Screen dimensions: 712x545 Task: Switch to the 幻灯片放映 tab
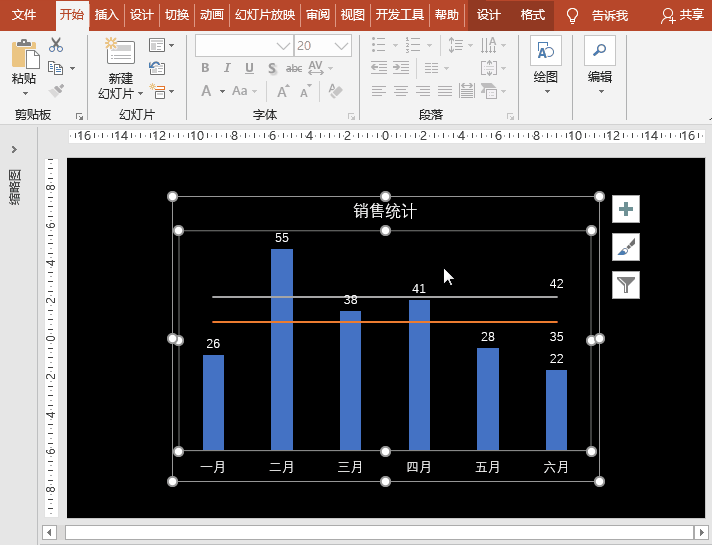point(265,15)
